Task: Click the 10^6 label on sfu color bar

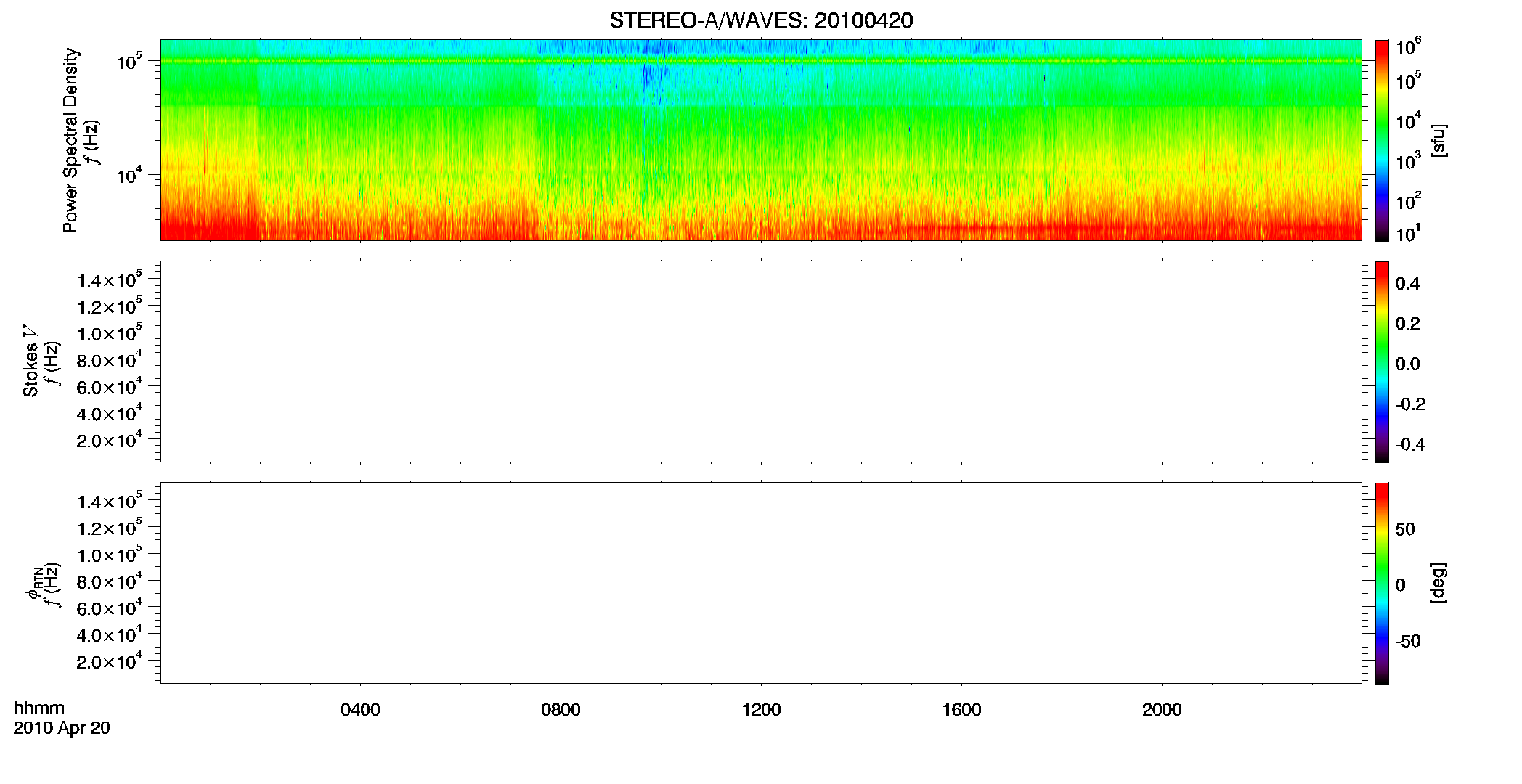Action: point(1408,47)
